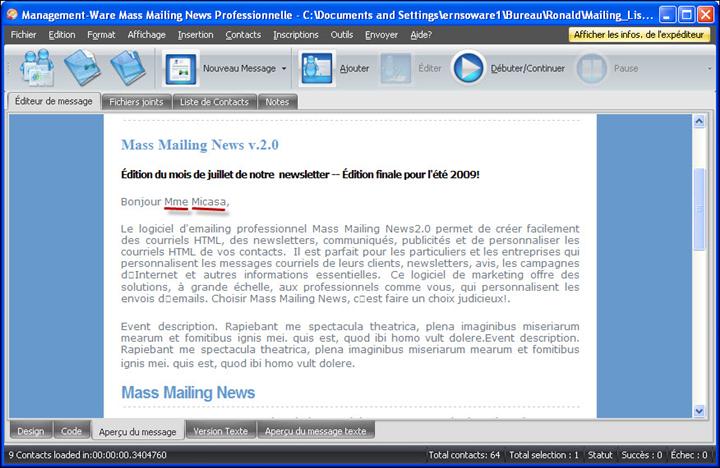Open the Contacts menu
Viewport: 720px width, 468px height.
243,34
